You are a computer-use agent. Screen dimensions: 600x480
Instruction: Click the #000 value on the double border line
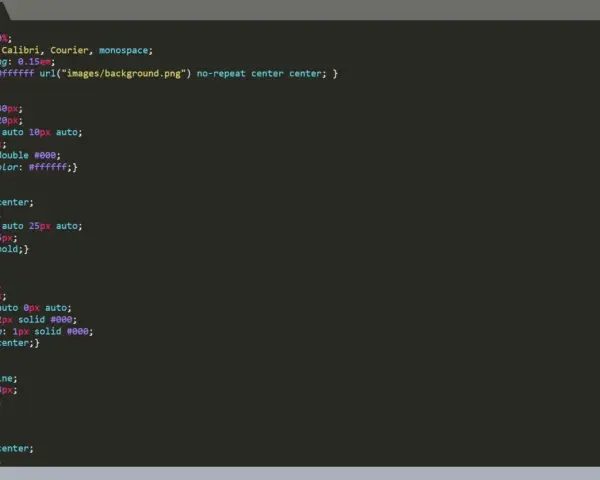(x=45, y=155)
